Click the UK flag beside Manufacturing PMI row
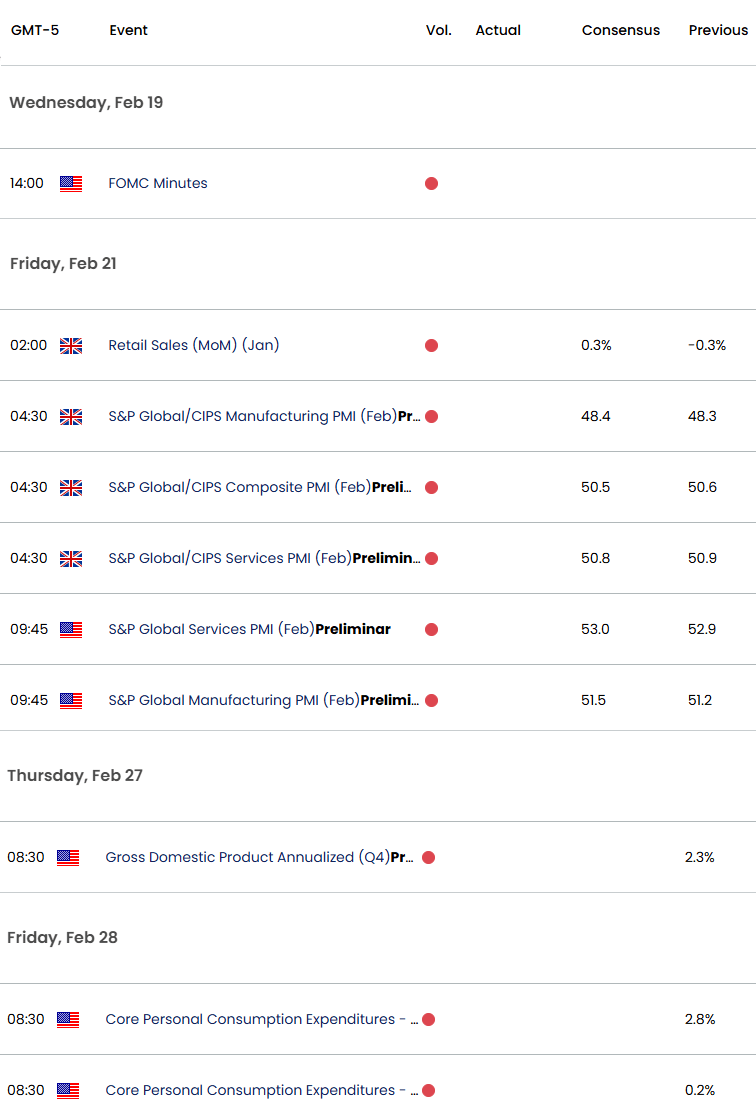756x1112 pixels. pos(71,416)
